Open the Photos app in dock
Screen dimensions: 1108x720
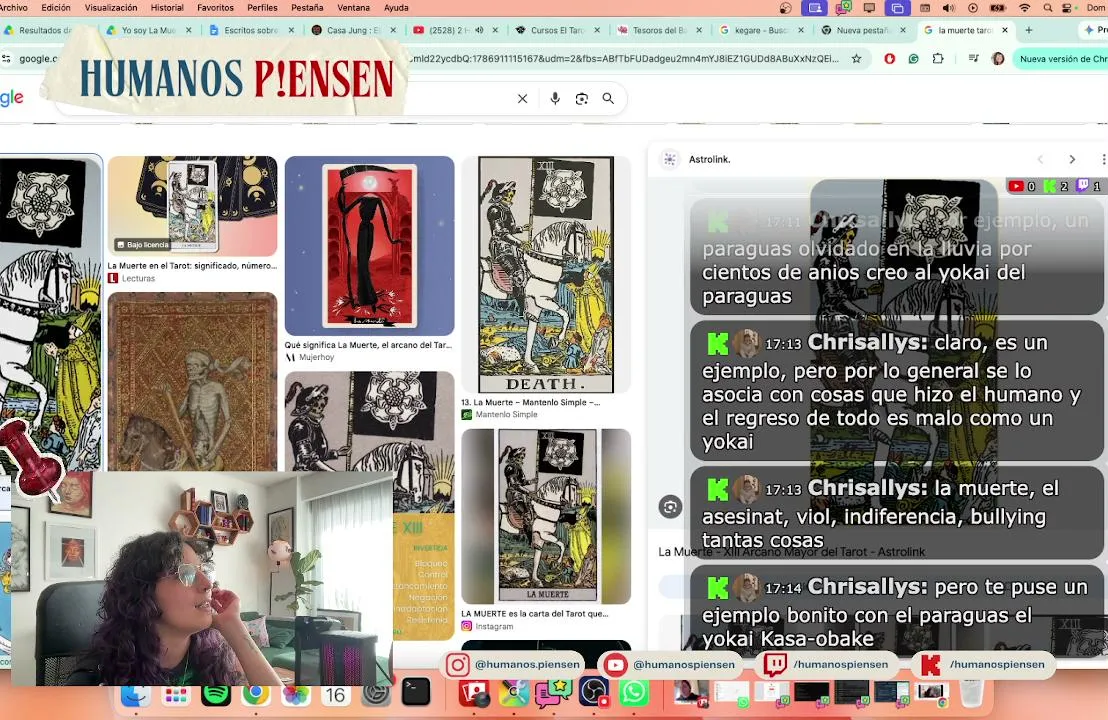[295, 695]
